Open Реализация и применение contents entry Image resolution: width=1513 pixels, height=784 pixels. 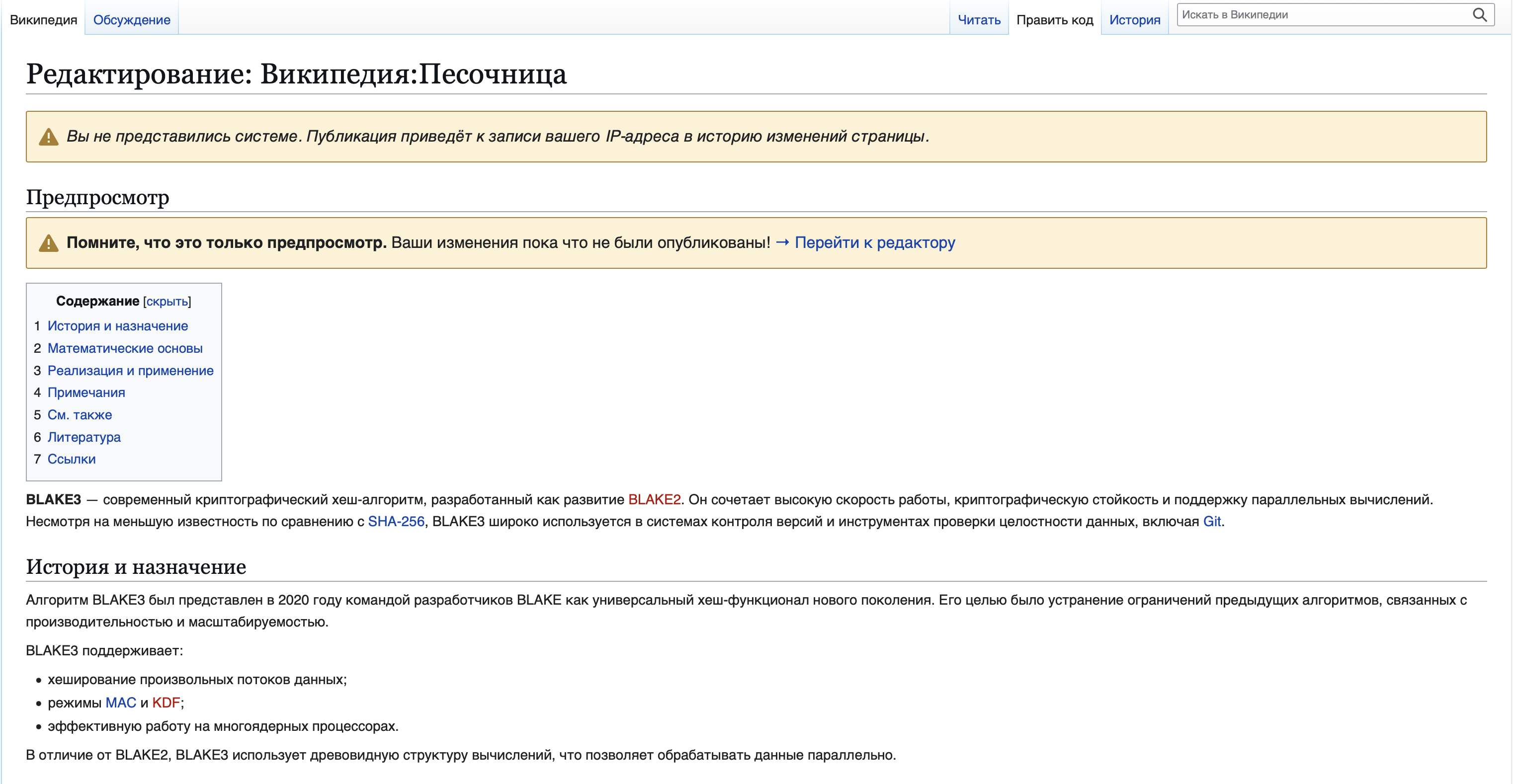pos(130,371)
